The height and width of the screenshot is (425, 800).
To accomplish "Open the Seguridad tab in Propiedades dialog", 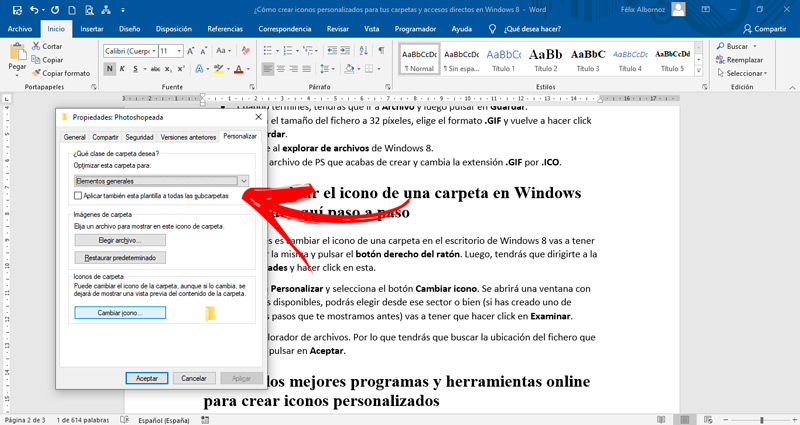I will pyautogui.click(x=139, y=137).
